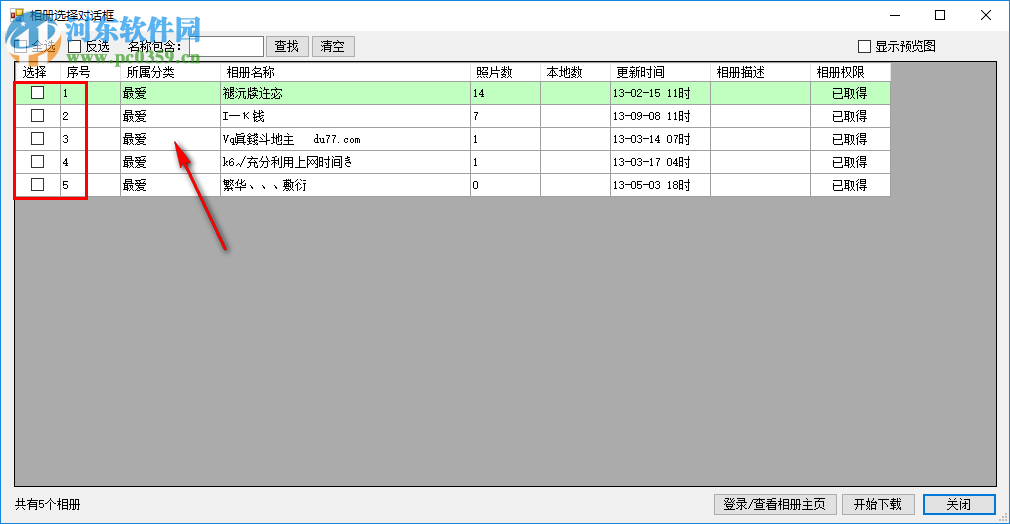
Task: Click the 查找 search button
Action: click(287, 46)
